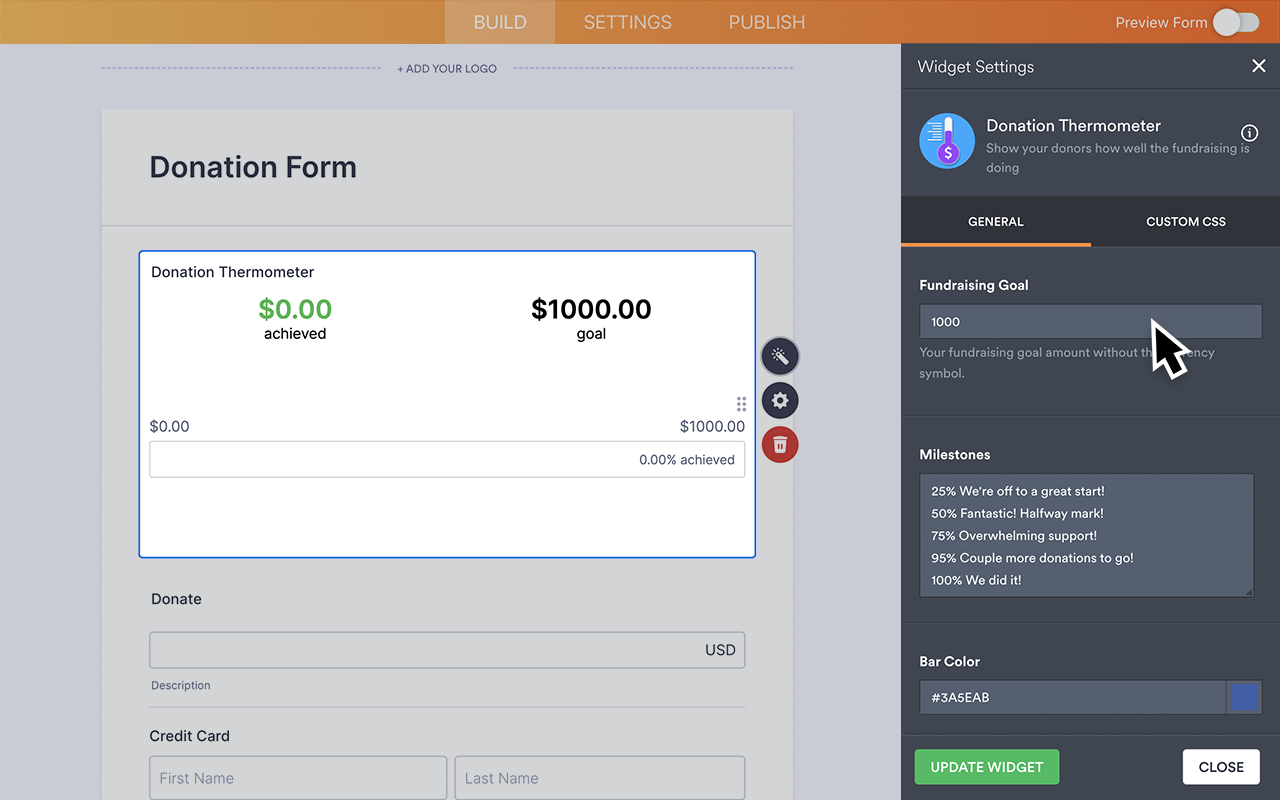Open the PUBLISH tab
Viewport: 1280px width, 800px height.
coord(766,21)
